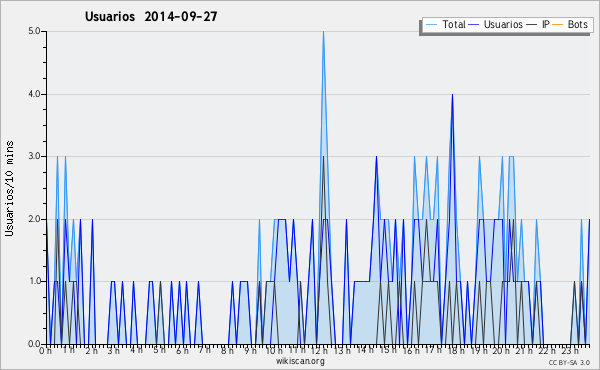Click the '2.0' y-axis value
The image size is (600, 370).
34,219
